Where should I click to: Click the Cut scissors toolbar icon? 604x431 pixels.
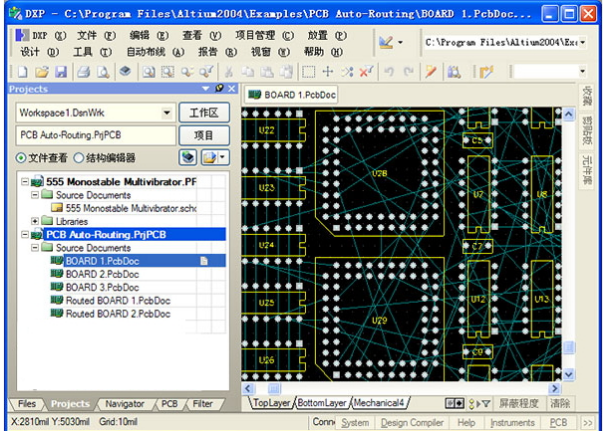click(229, 72)
